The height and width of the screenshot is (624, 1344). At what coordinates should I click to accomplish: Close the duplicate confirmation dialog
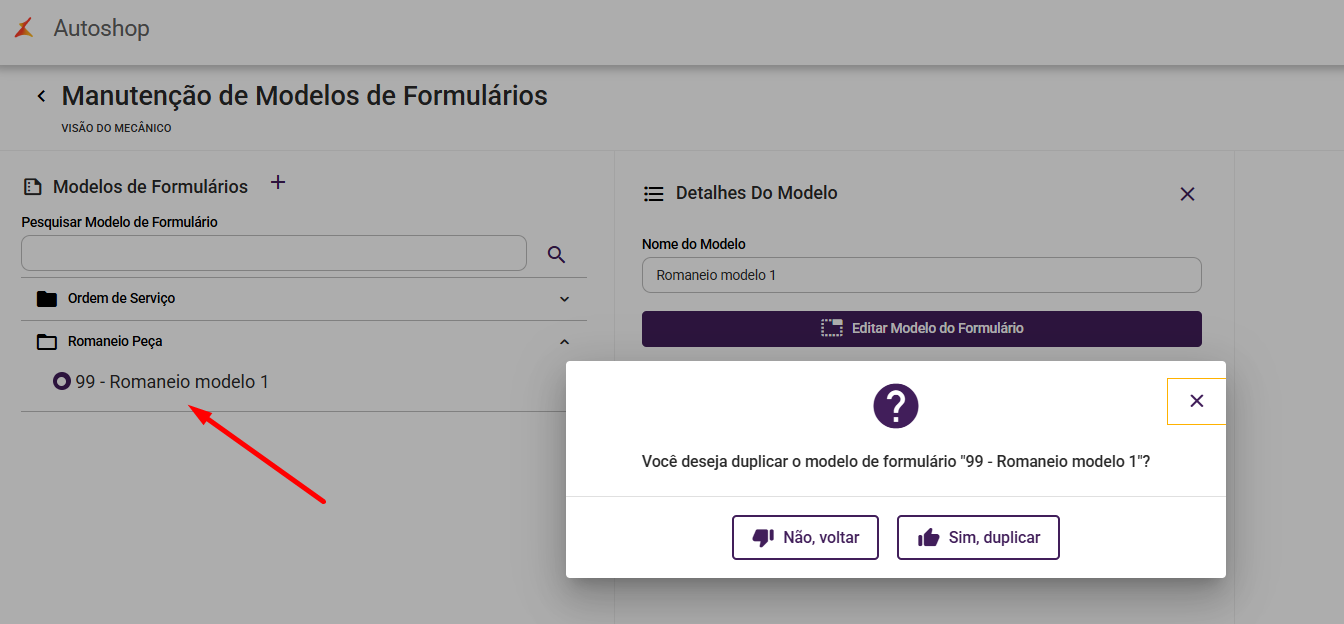coord(1196,401)
